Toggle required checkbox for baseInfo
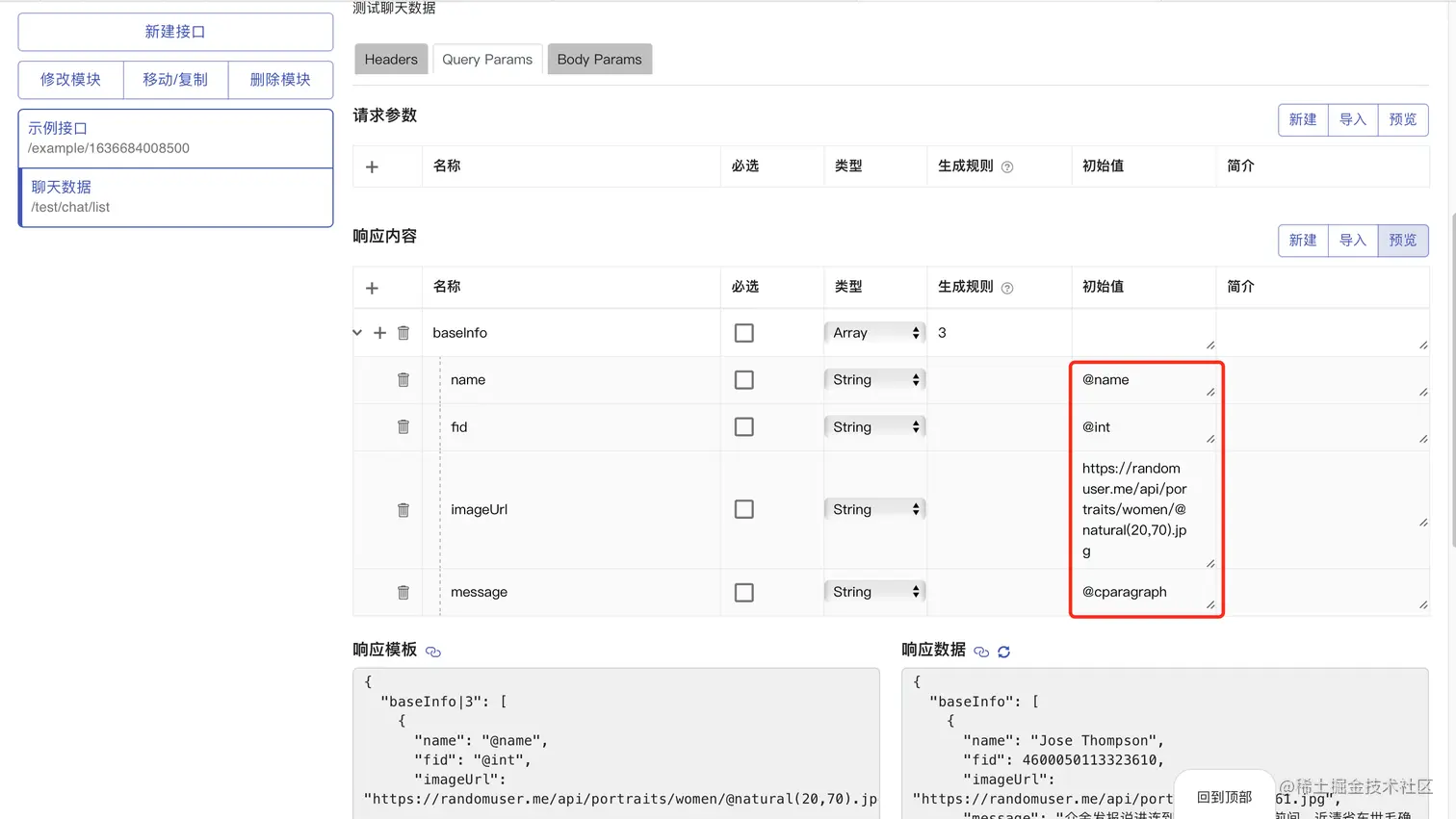This screenshot has width=1456, height=819. point(744,333)
